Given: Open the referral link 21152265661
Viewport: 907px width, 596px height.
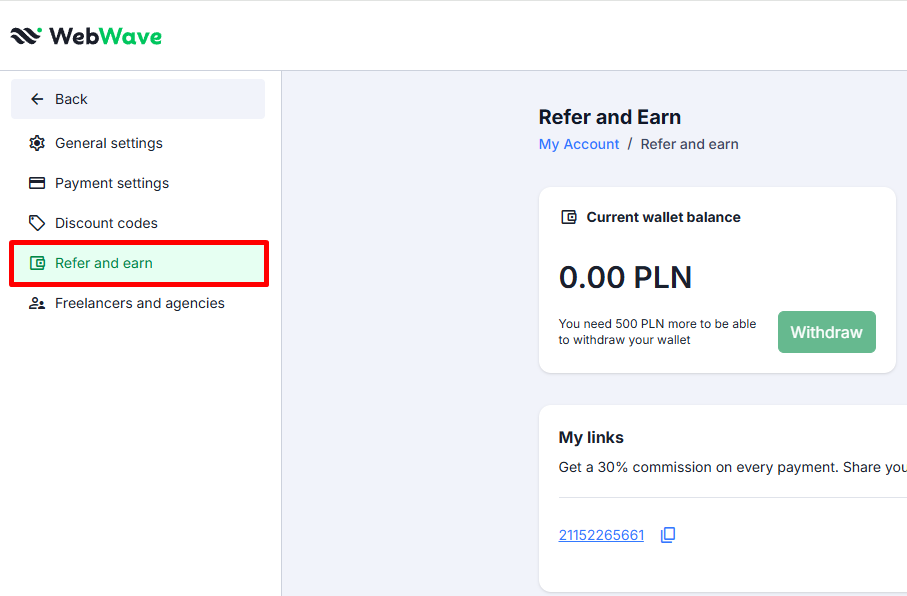Looking at the screenshot, I should point(601,535).
